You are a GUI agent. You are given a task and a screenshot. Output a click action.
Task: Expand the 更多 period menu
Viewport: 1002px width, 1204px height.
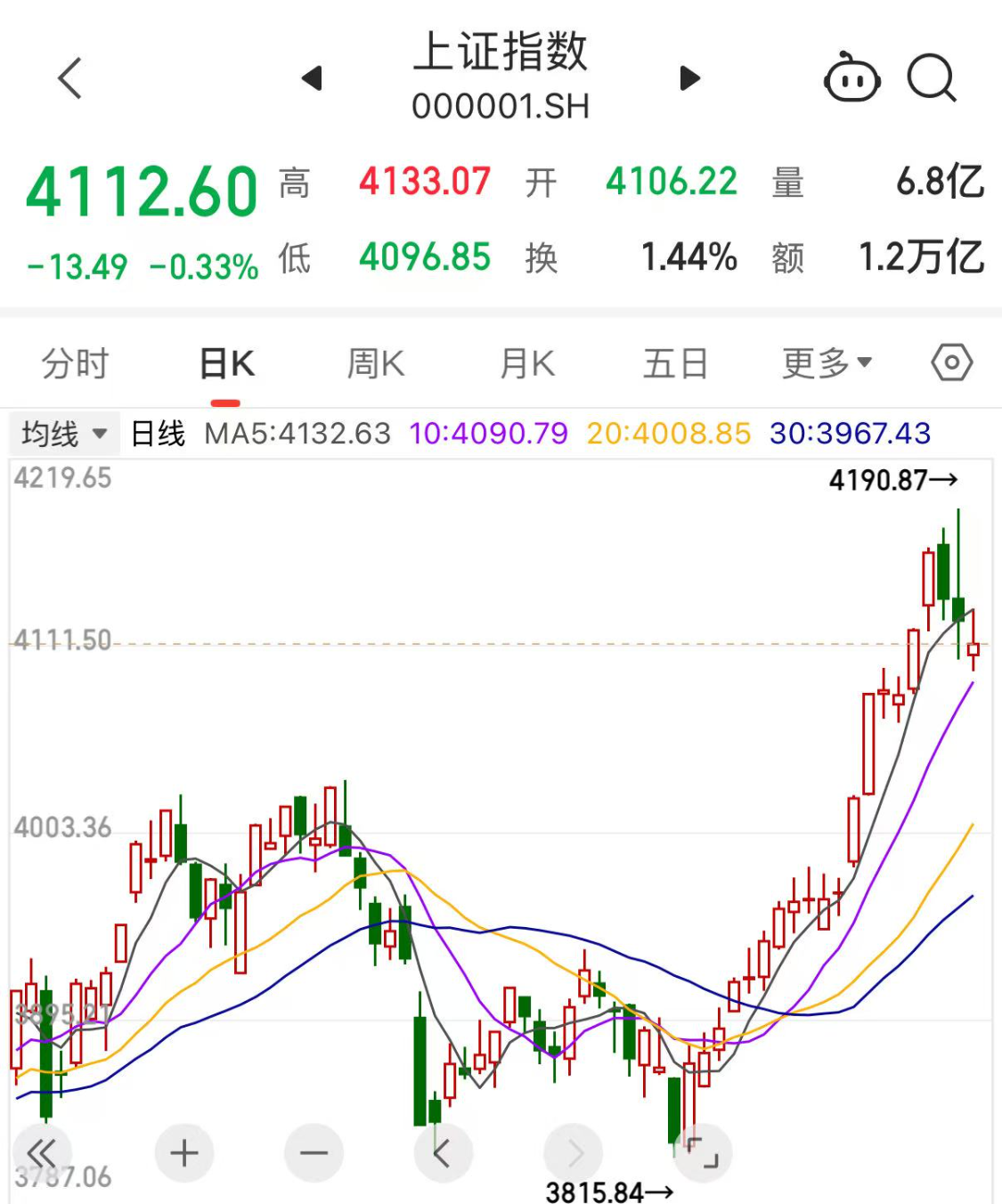(827, 363)
